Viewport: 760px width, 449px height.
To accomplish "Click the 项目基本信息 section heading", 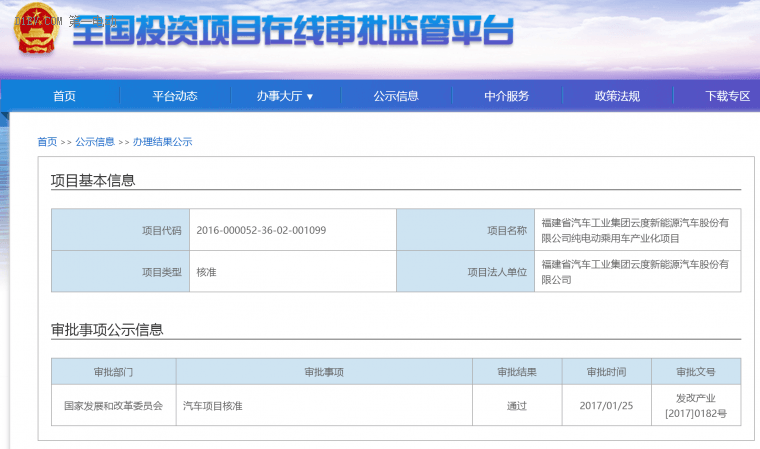I will click(x=93, y=180).
